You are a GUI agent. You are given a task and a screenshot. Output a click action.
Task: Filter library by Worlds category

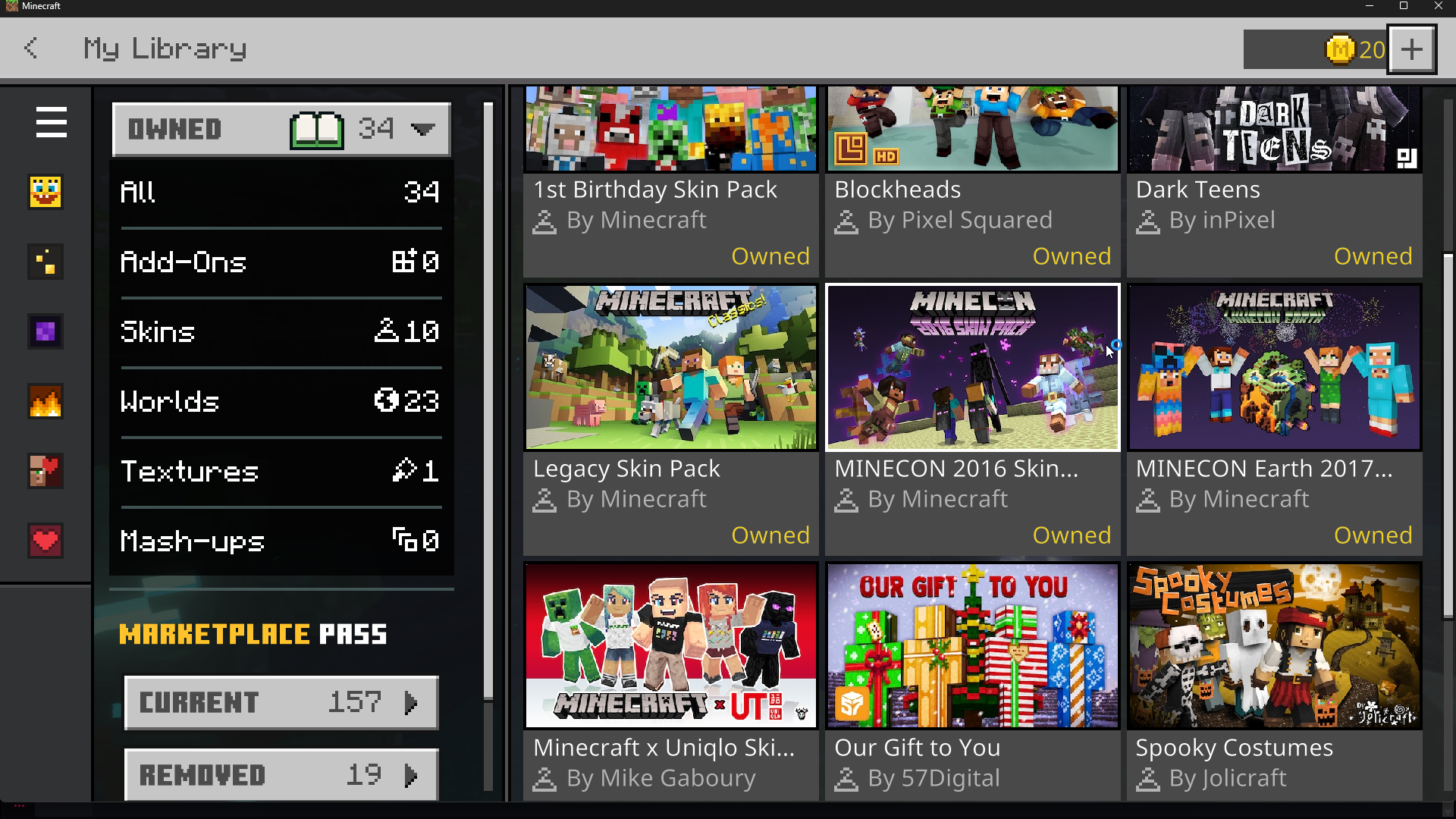click(281, 401)
